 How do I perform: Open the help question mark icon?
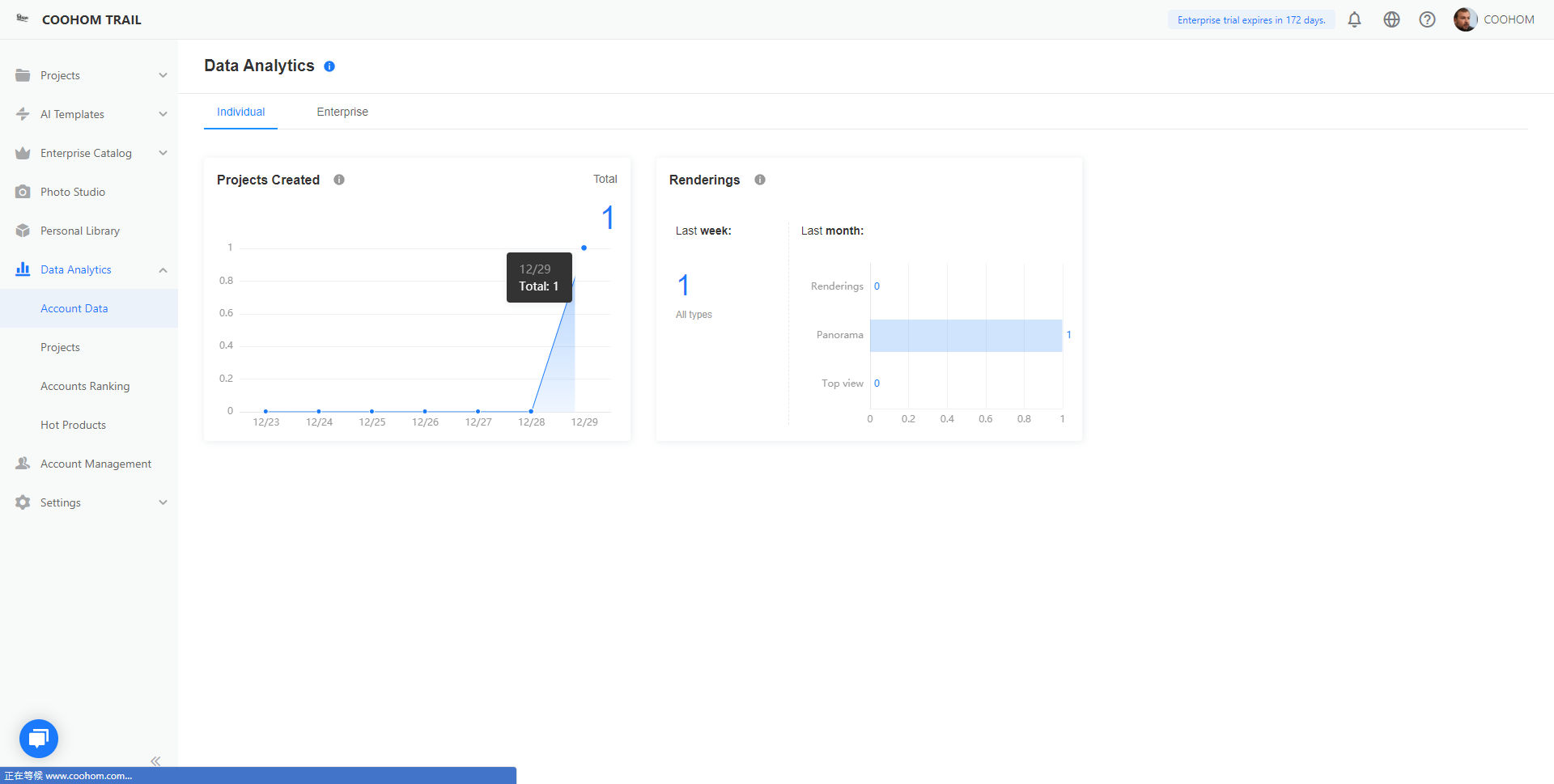(x=1427, y=19)
